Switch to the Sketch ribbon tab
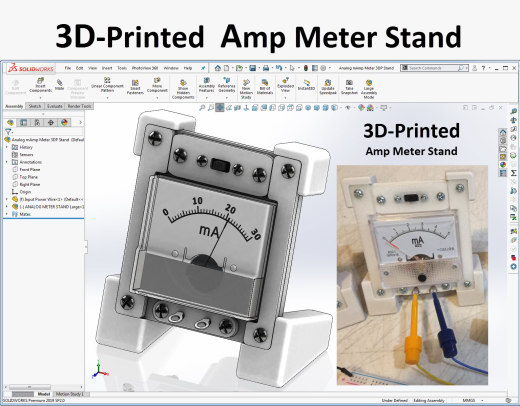This screenshot has width=520, height=406. tap(35, 106)
